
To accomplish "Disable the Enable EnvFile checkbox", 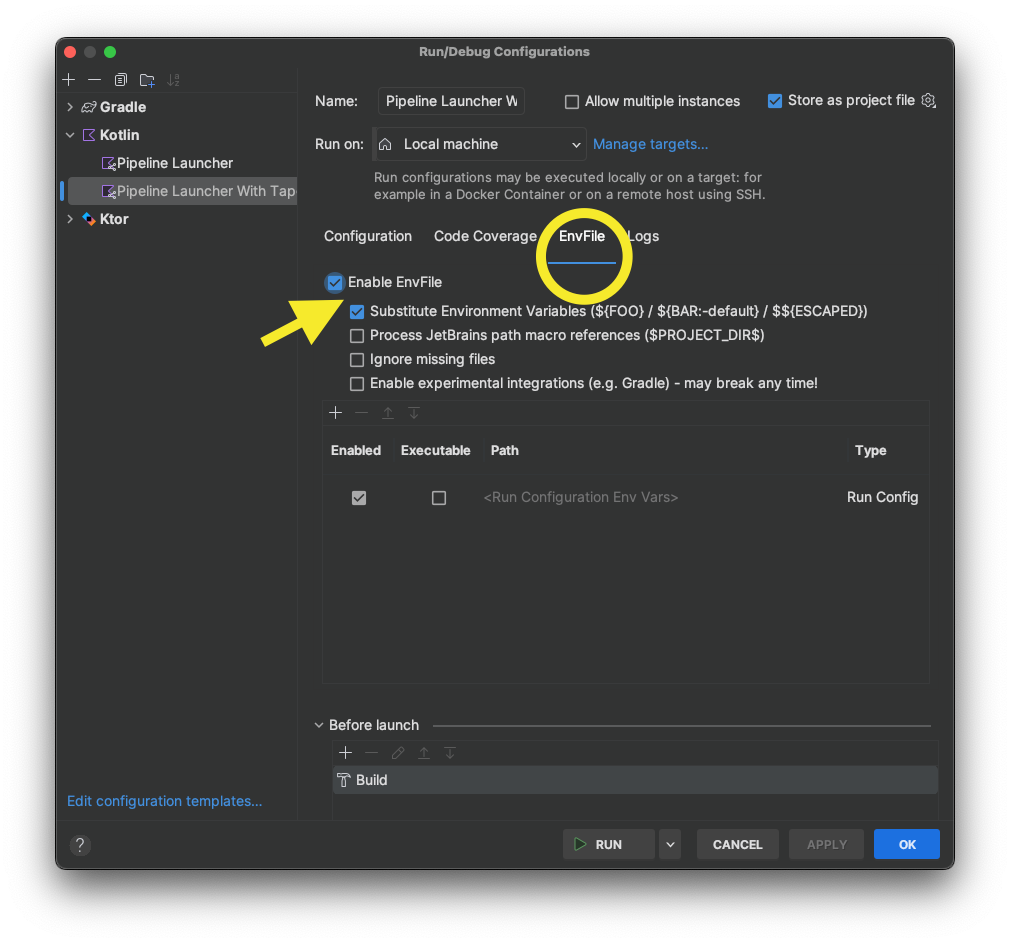I will 334,282.
